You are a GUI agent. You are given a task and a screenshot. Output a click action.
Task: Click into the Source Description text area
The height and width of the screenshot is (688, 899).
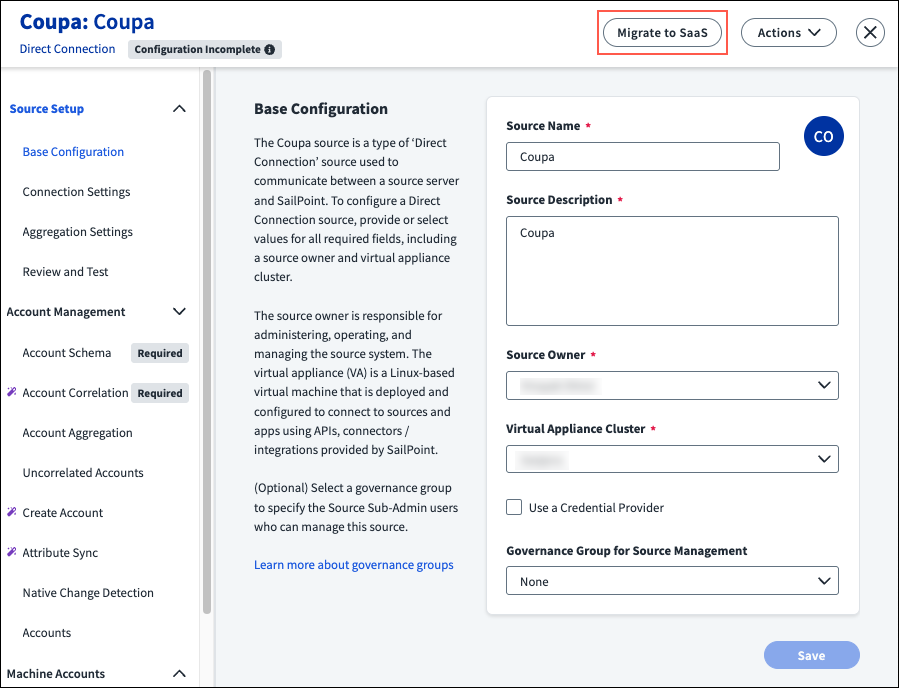click(x=672, y=271)
